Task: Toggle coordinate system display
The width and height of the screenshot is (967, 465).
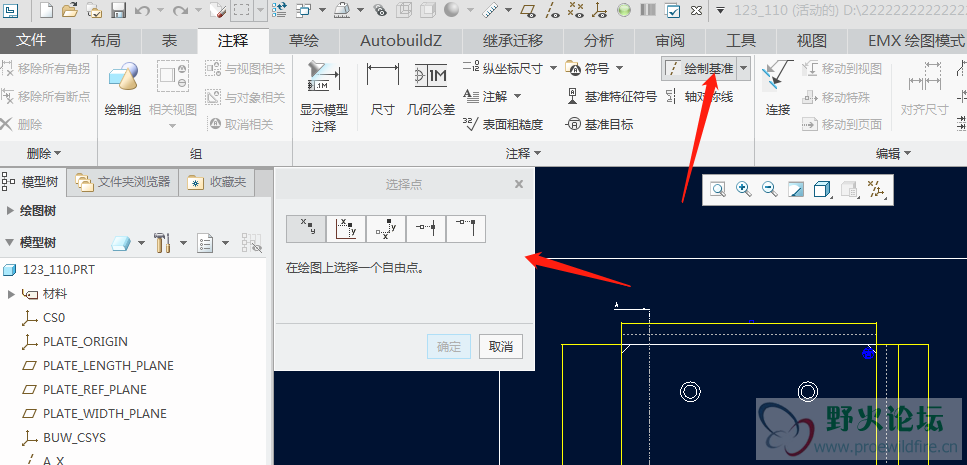Action: coord(599,10)
